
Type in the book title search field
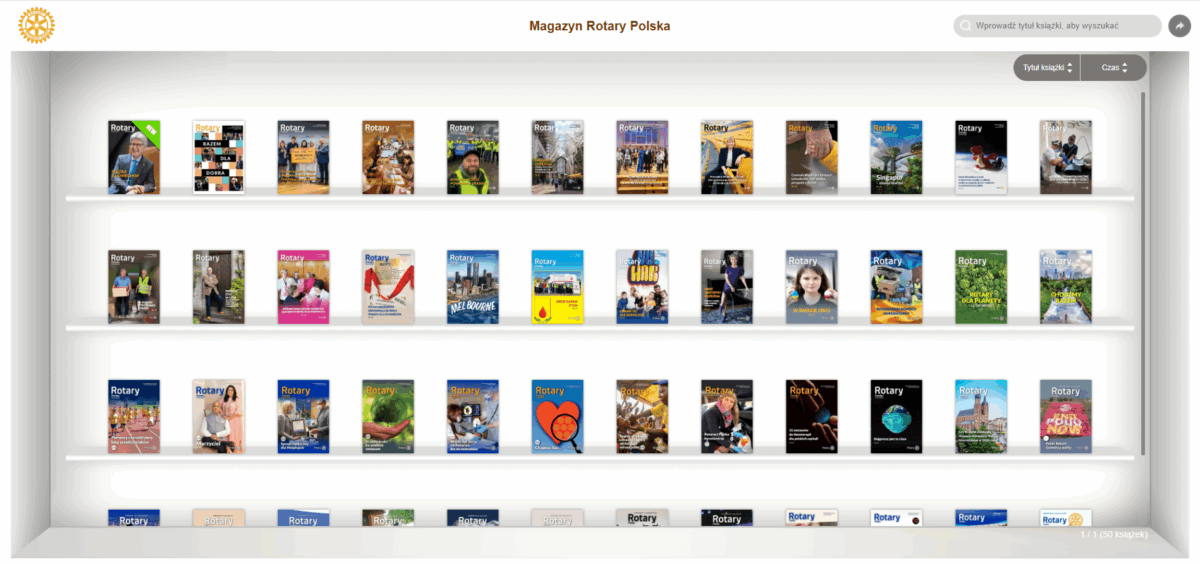[1060, 26]
